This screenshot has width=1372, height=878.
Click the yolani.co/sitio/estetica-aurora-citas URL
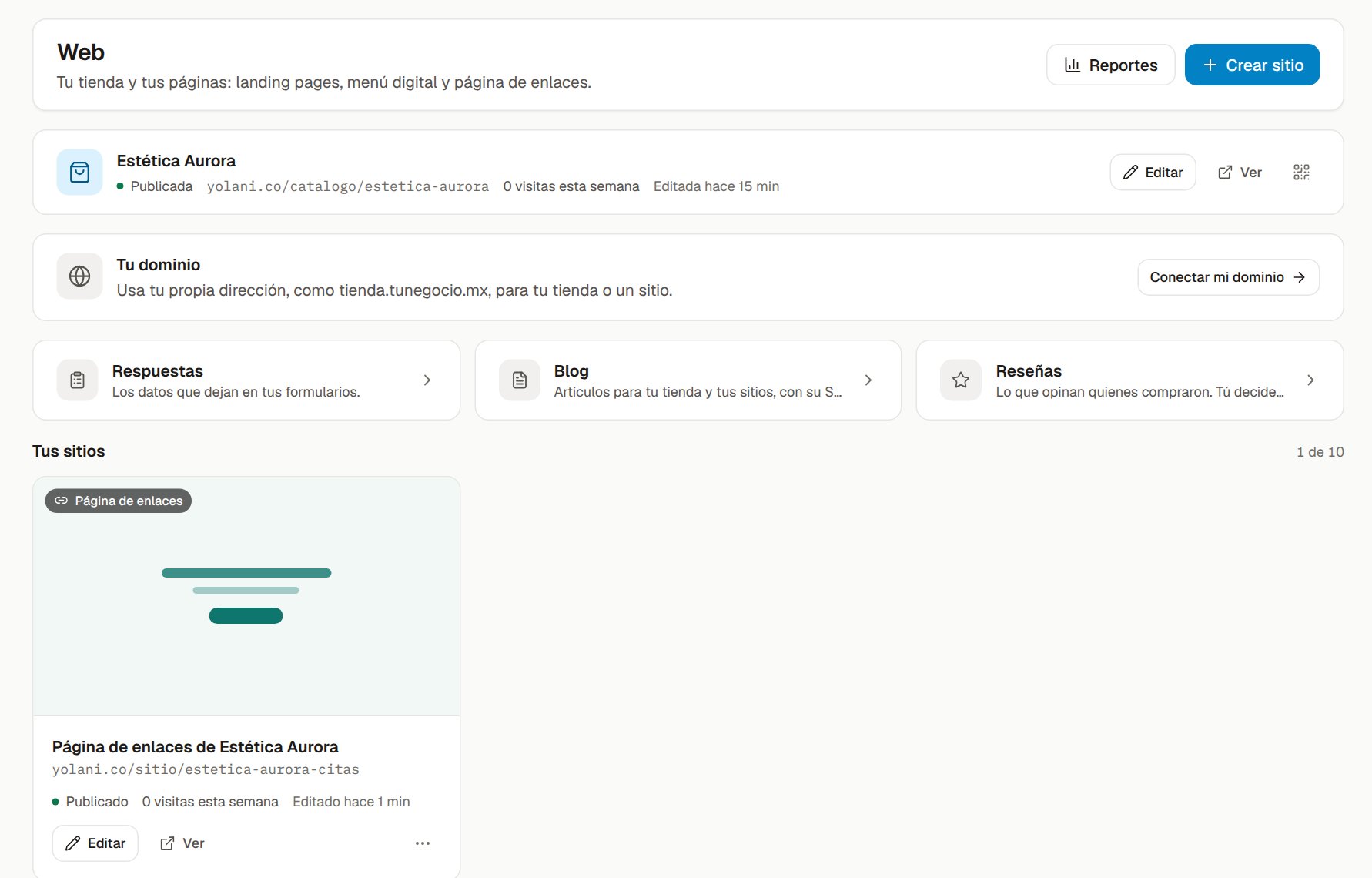click(206, 769)
